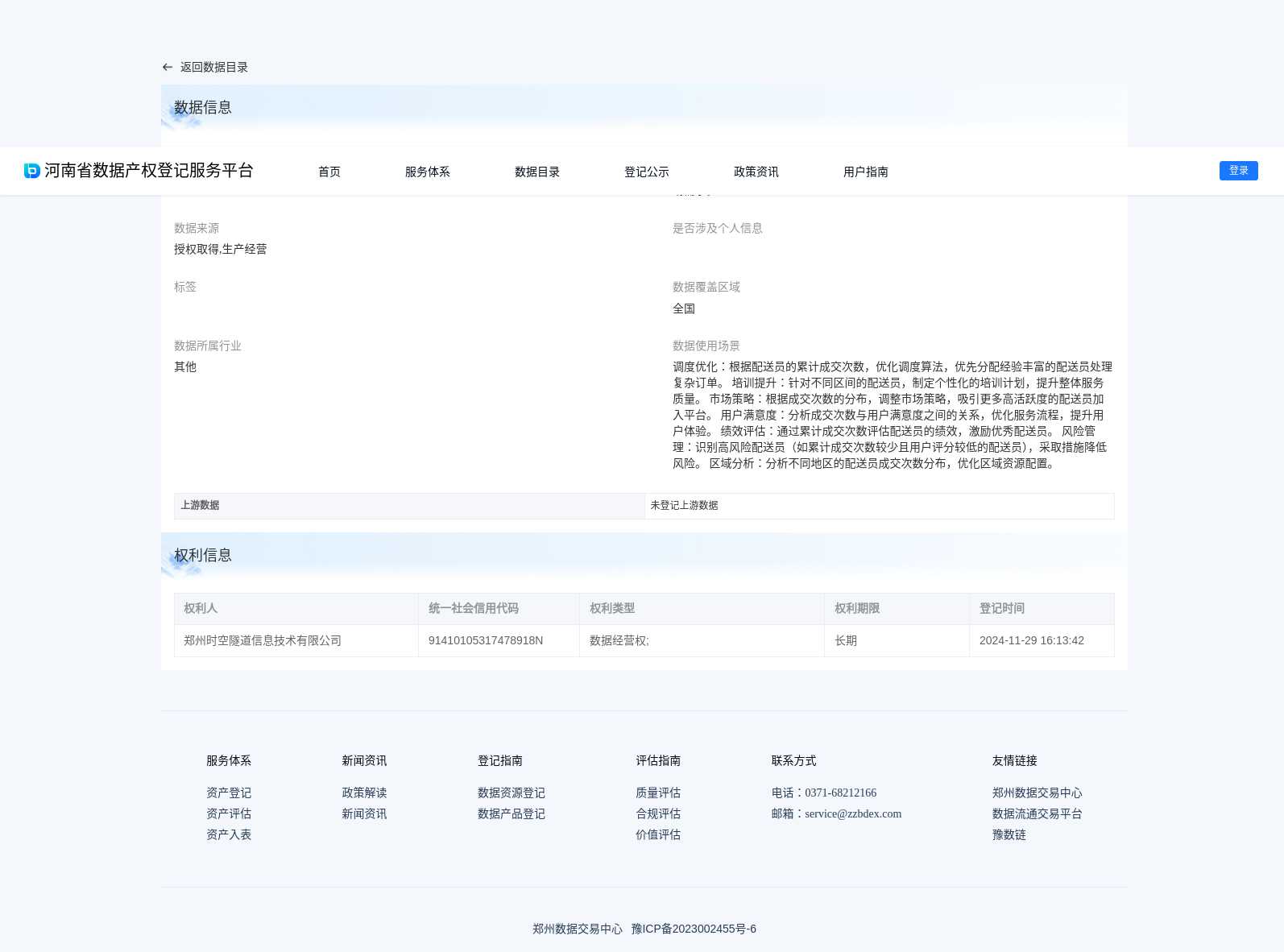Open the 服务体系 navigation menu
The height and width of the screenshot is (952, 1284).
click(428, 172)
